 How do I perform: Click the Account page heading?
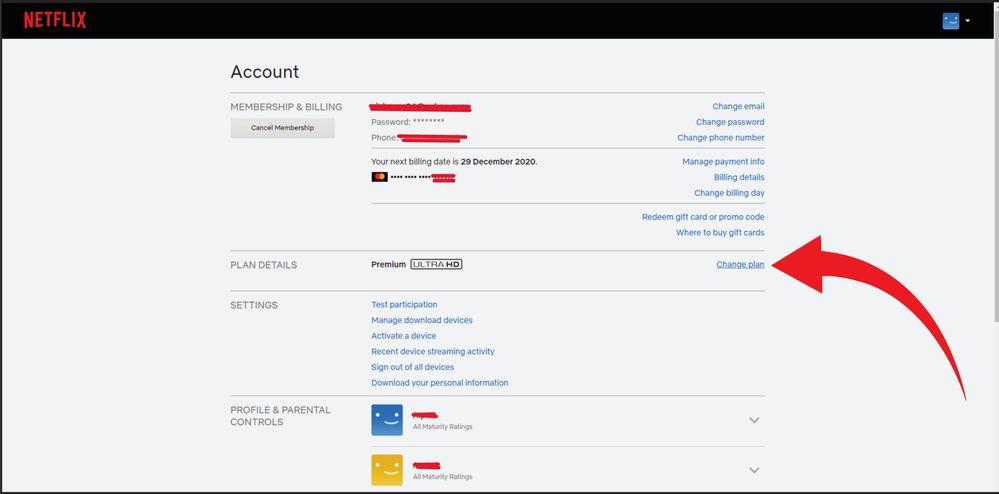[264, 72]
